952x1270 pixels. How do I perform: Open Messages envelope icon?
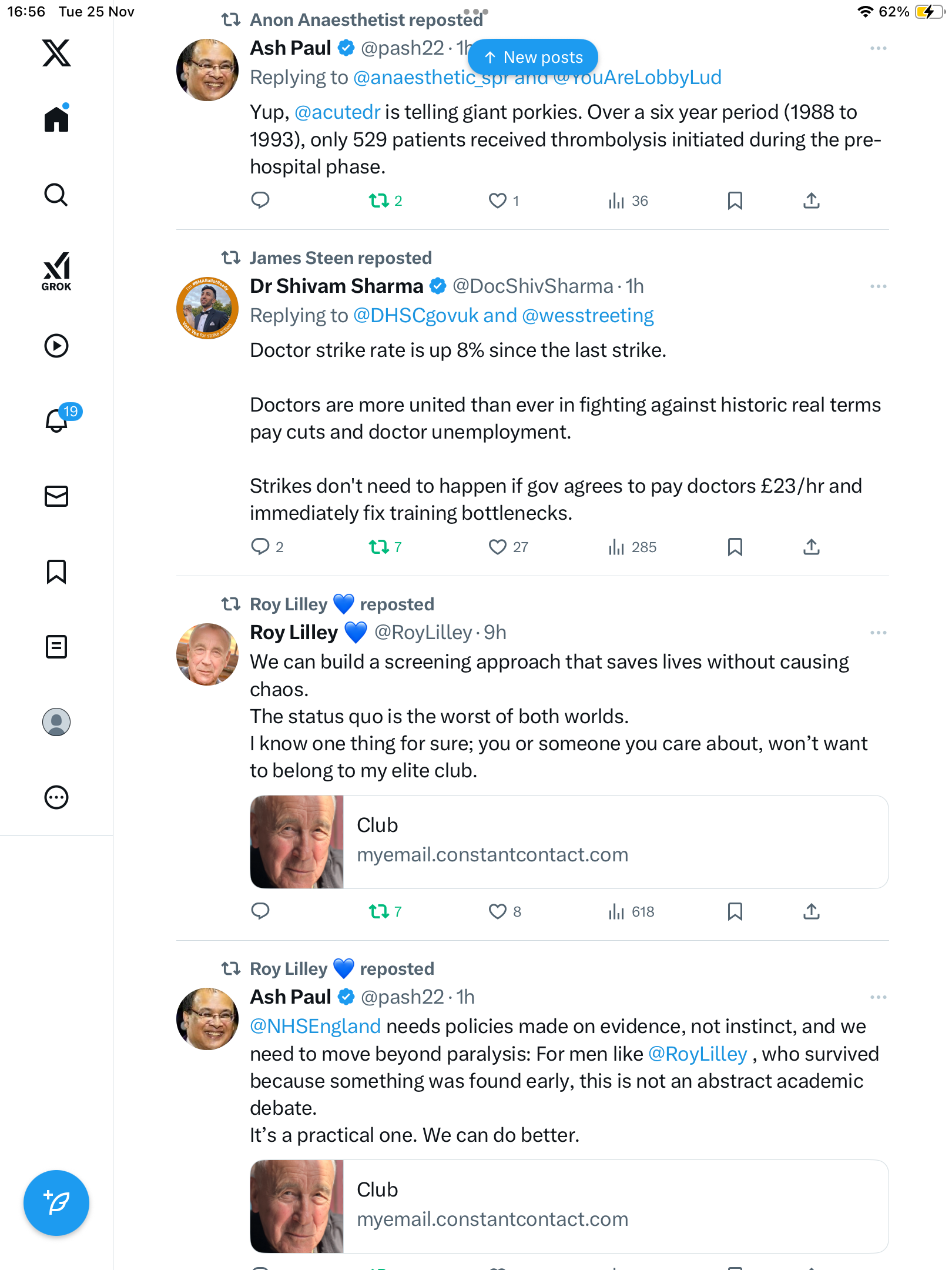[56, 496]
